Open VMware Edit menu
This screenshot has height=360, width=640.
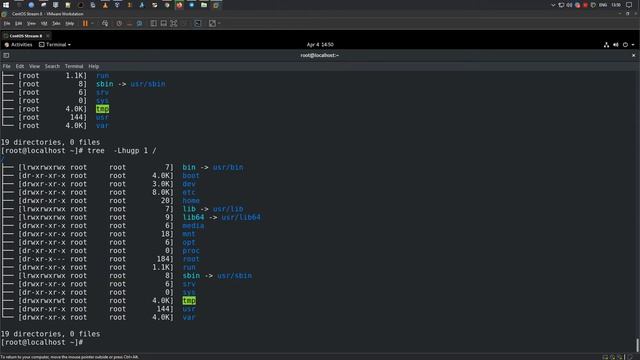pyautogui.click(x=19, y=23)
